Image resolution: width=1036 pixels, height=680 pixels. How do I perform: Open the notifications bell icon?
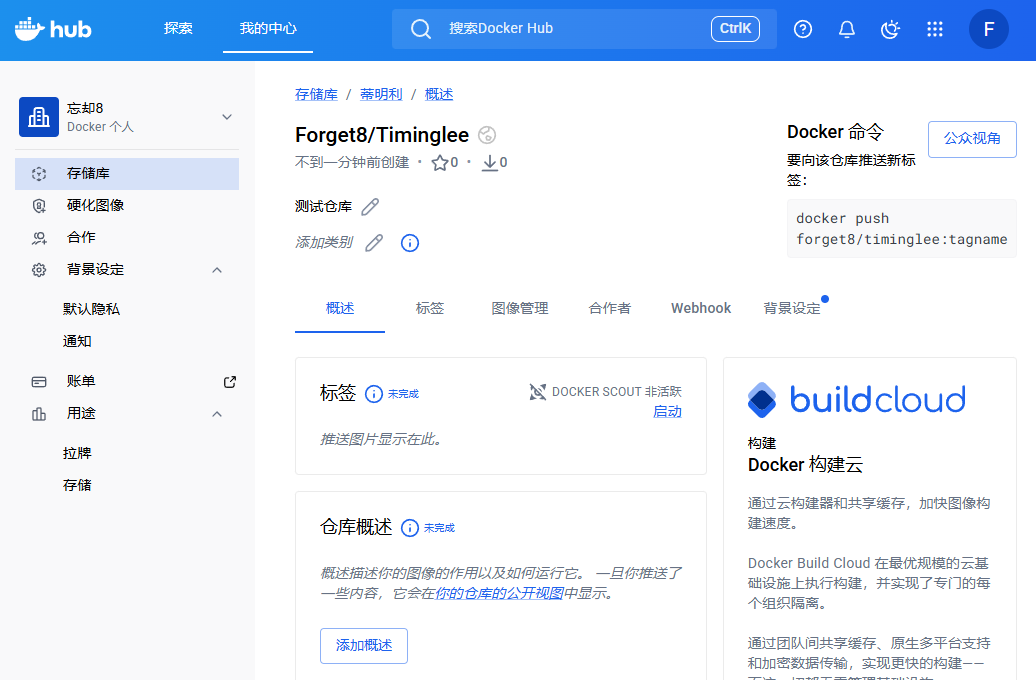(847, 29)
